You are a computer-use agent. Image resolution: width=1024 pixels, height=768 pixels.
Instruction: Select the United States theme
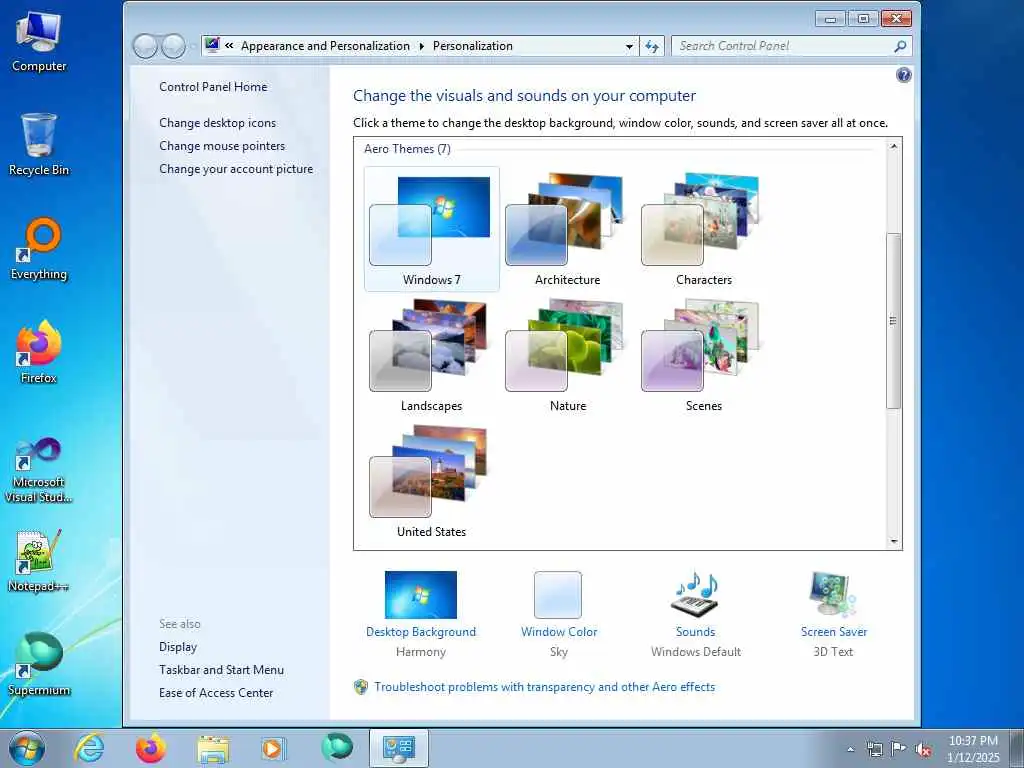(432, 481)
